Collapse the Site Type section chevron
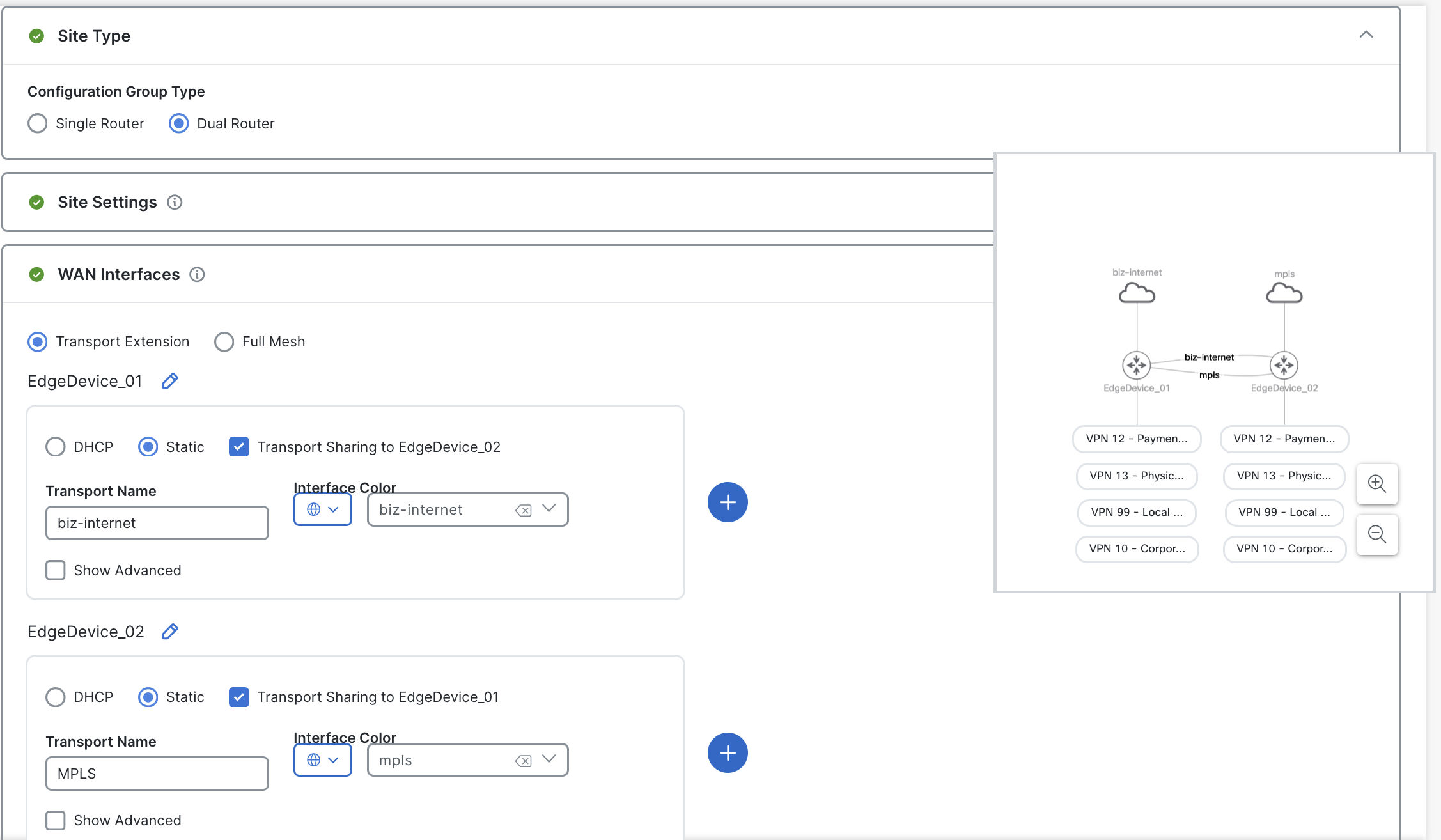 click(1366, 35)
